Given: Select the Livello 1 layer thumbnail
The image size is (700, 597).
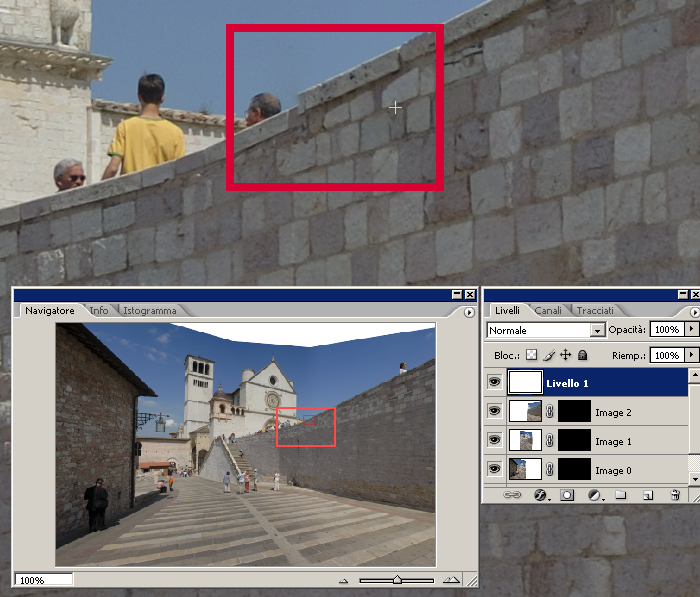Looking at the screenshot, I should [525, 382].
